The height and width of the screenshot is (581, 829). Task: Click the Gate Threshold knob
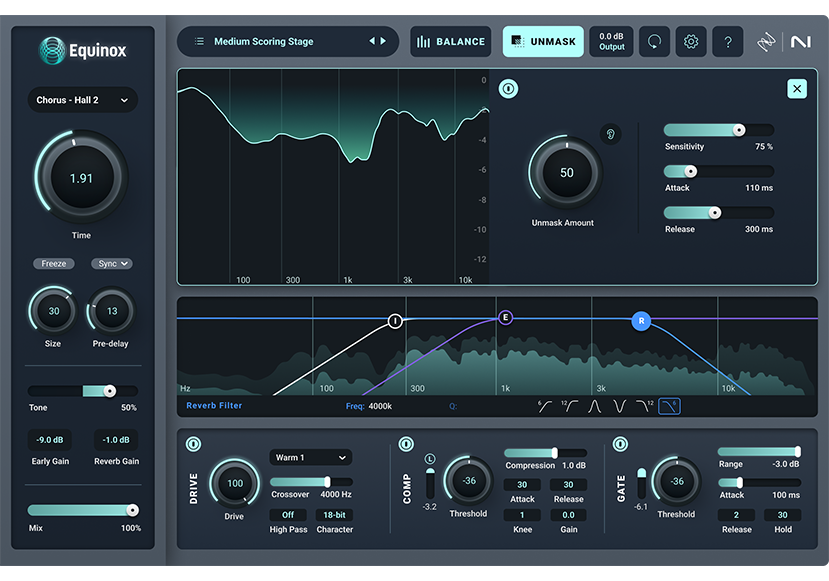pyautogui.click(x=677, y=481)
